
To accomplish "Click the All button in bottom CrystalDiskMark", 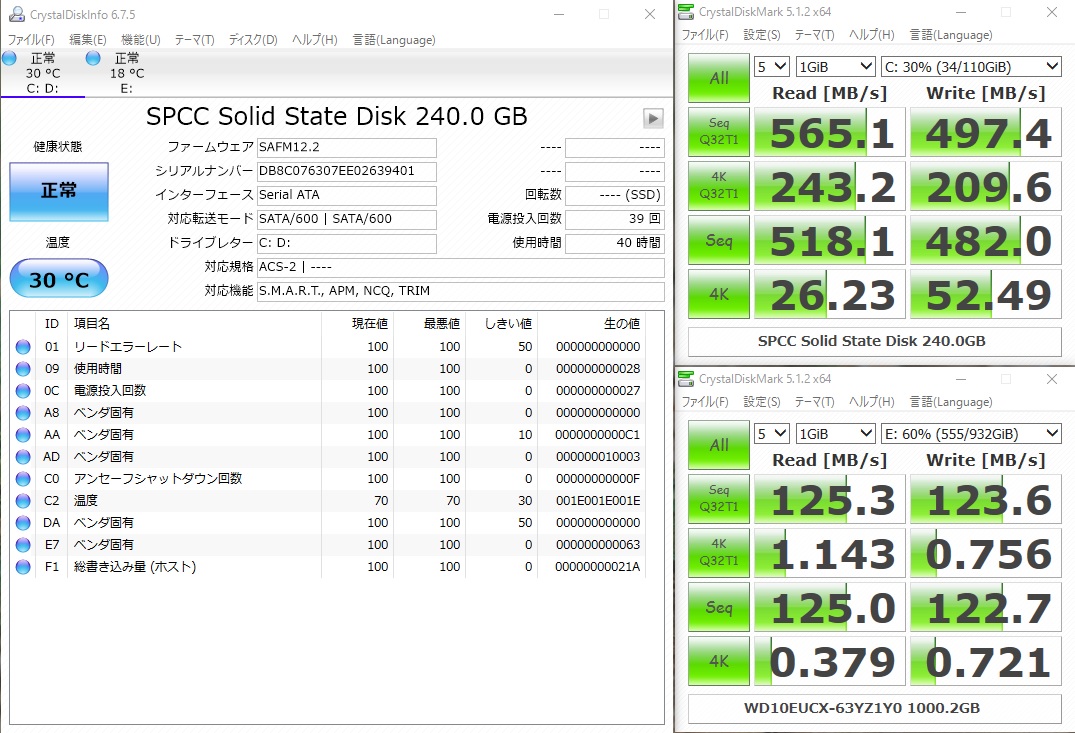I will tap(718, 445).
